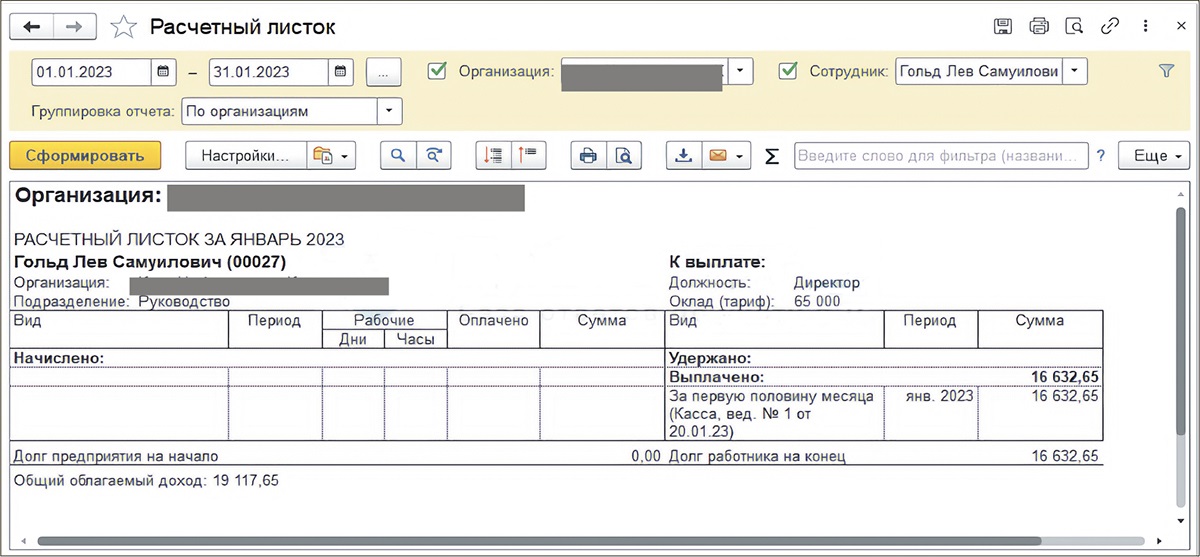Add report to favorites with the star
Screen dimensions: 1200x557
tap(123, 27)
